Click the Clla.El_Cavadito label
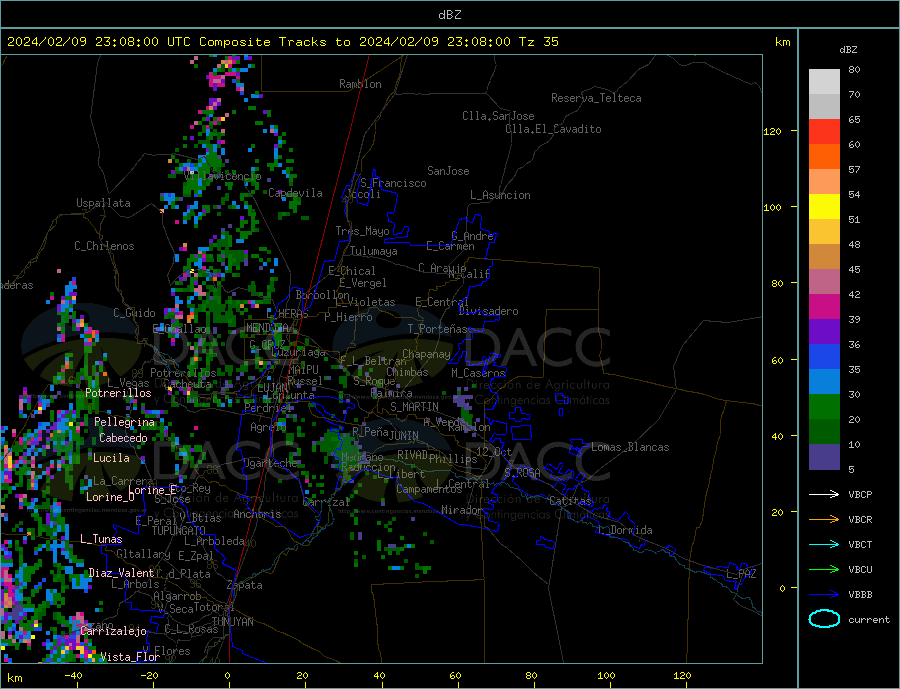The image size is (900, 689). coord(553,129)
